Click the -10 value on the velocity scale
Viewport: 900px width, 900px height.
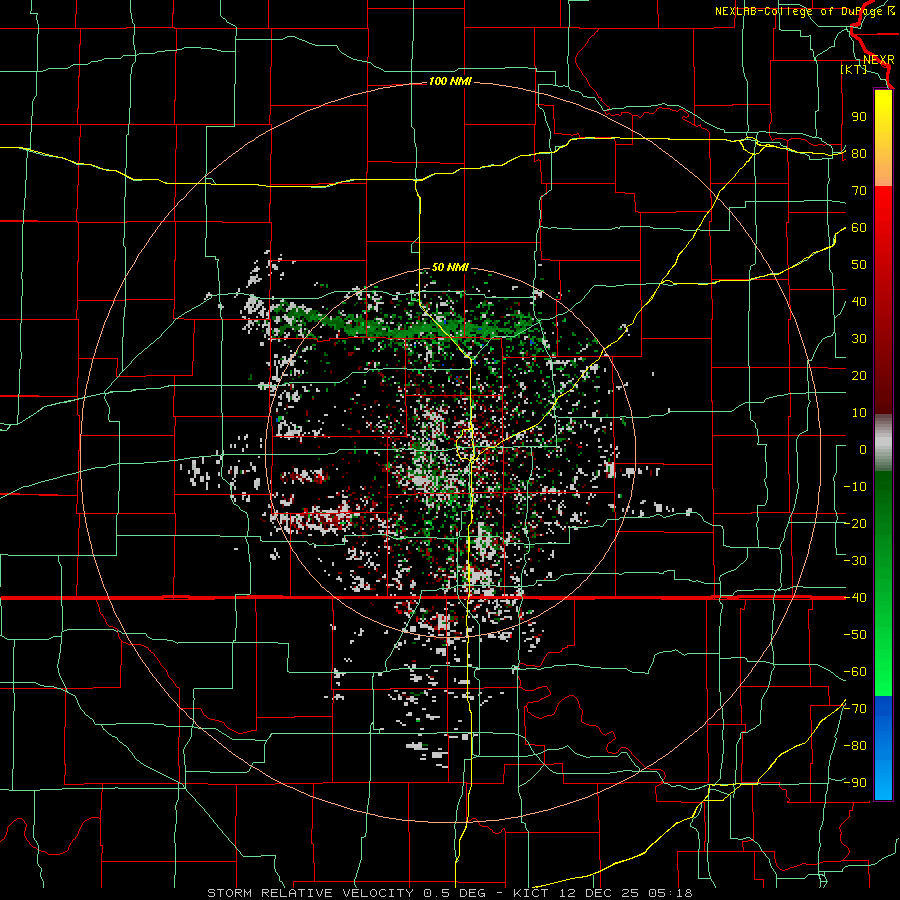coord(855,487)
